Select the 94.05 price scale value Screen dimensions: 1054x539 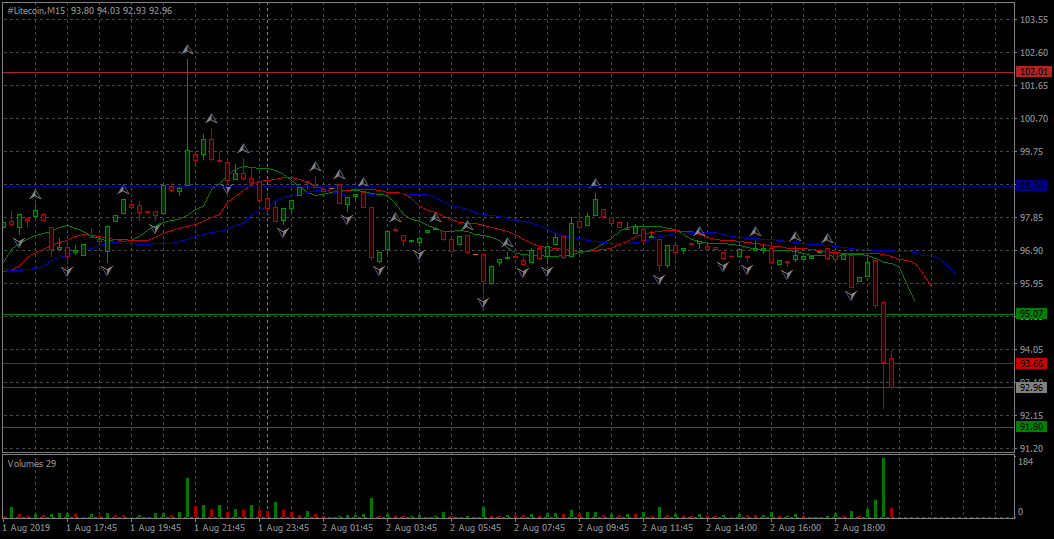tap(1034, 349)
